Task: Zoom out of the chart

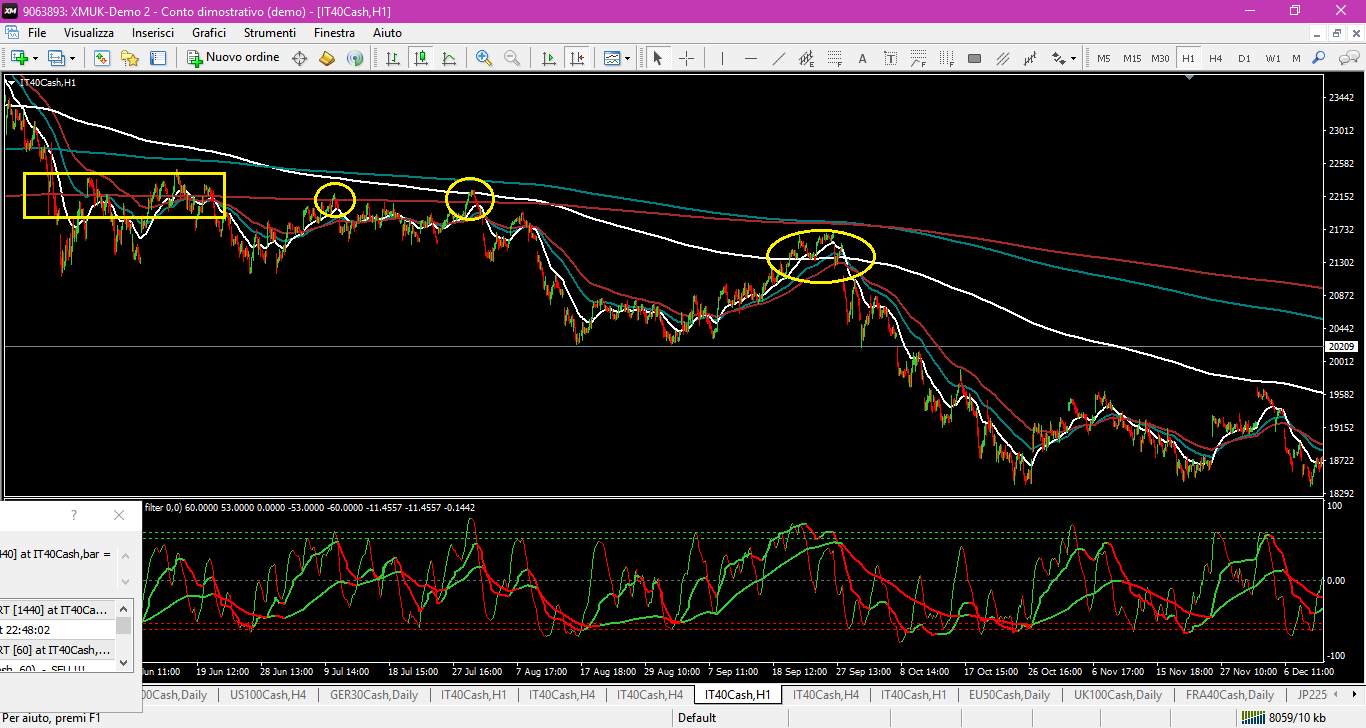Action: 512,58
